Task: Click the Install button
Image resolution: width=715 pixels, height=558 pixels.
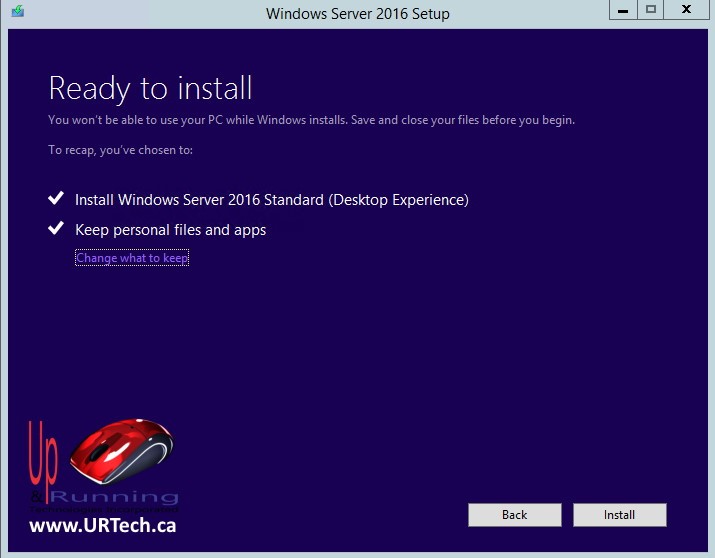Action: [619, 515]
